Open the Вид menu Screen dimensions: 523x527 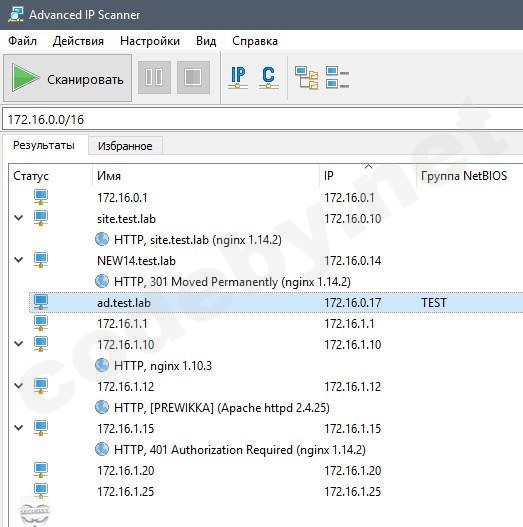(x=206, y=41)
